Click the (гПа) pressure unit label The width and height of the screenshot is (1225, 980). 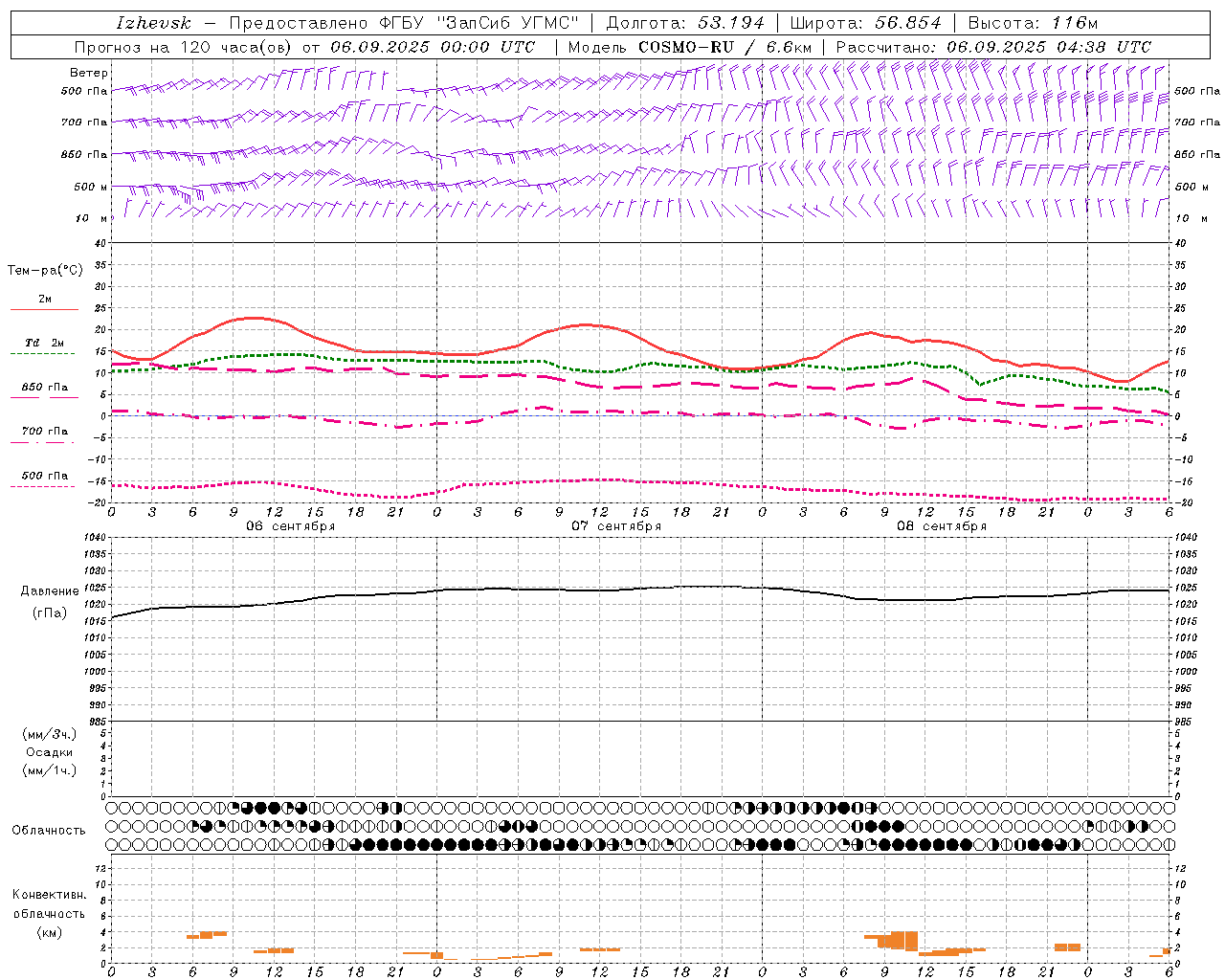(x=50, y=613)
